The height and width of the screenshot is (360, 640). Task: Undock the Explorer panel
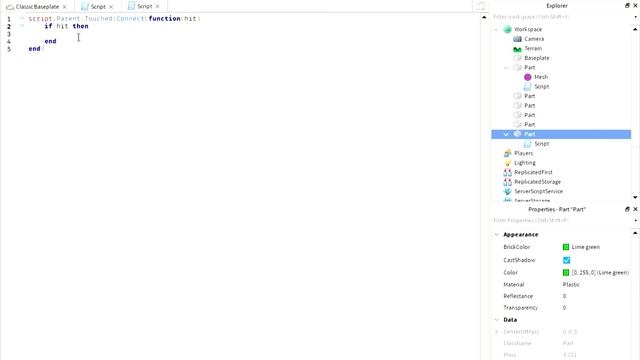pyautogui.click(x=627, y=6)
